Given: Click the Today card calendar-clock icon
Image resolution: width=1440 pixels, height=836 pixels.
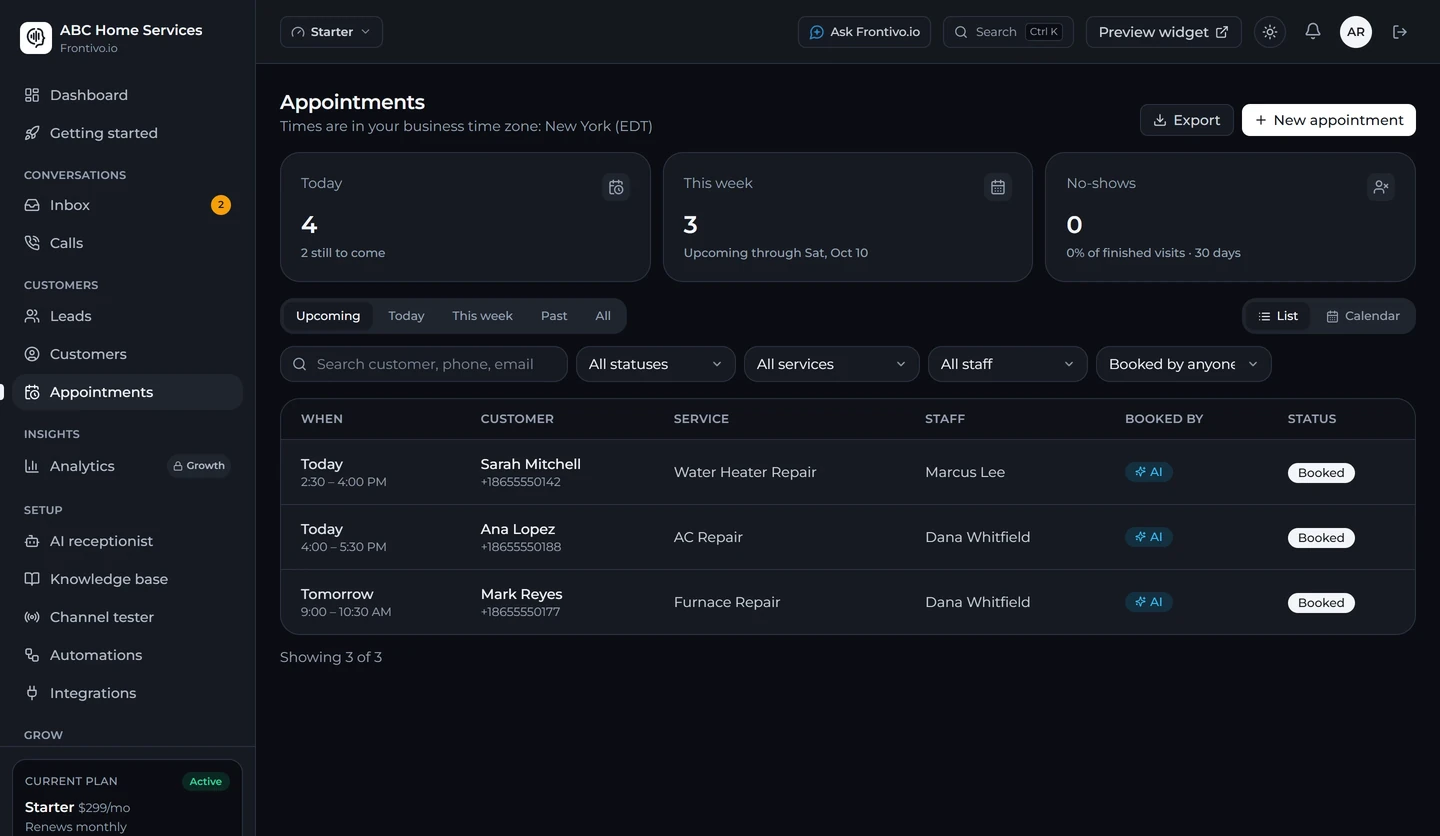Looking at the screenshot, I should [x=616, y=187].
